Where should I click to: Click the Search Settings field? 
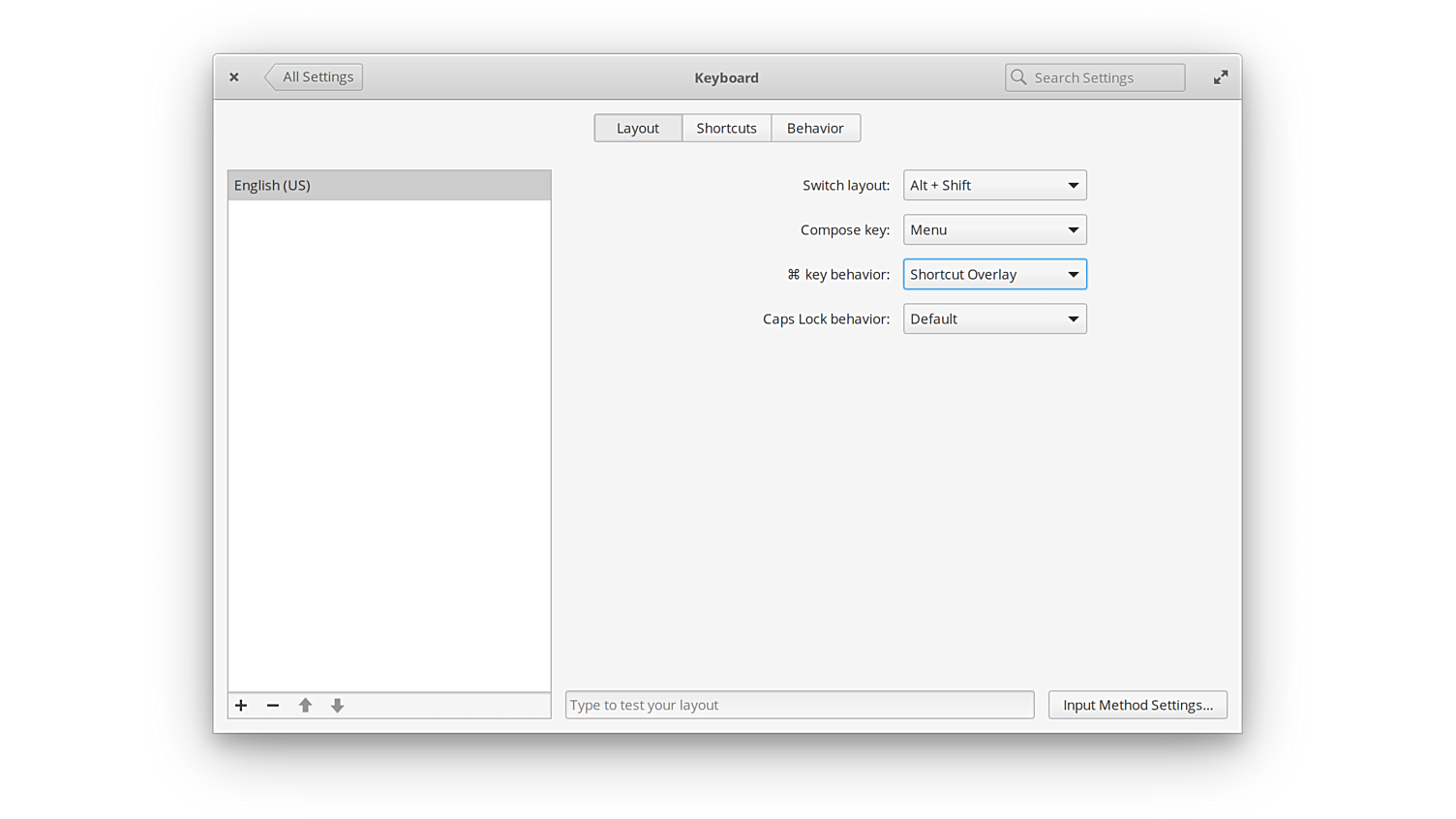(1104, 77)
